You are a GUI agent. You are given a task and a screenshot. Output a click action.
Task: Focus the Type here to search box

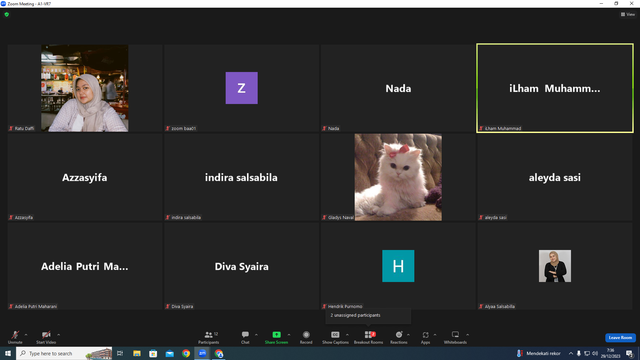64,353
